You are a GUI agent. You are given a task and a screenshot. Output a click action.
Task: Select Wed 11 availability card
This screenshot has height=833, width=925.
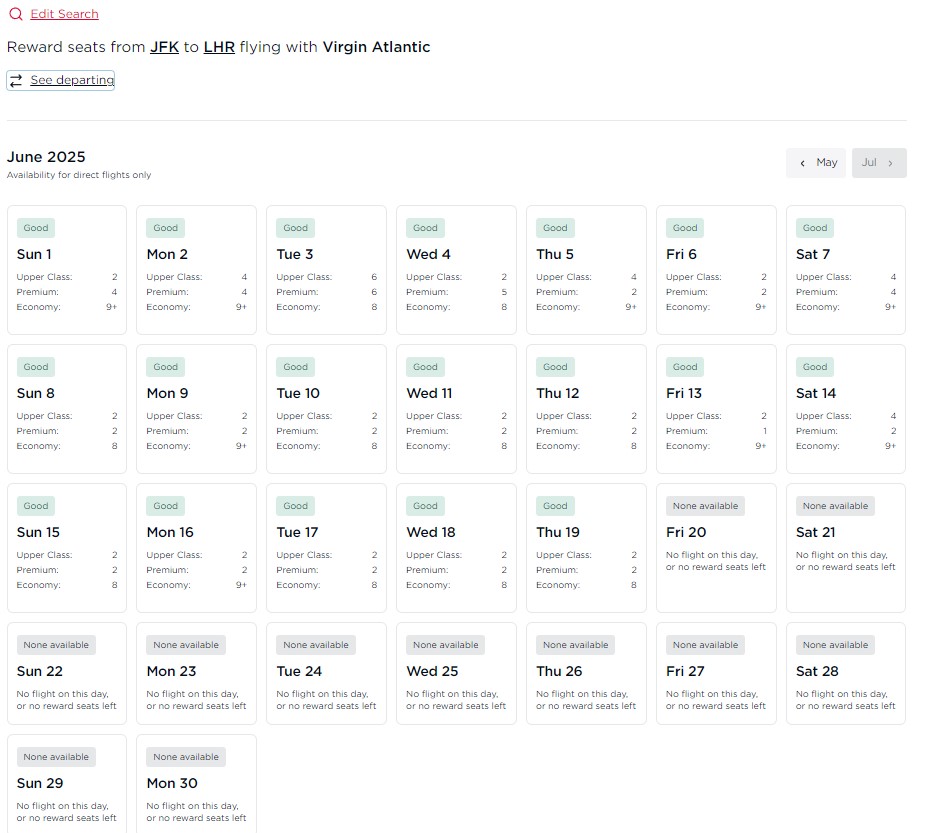456,408
